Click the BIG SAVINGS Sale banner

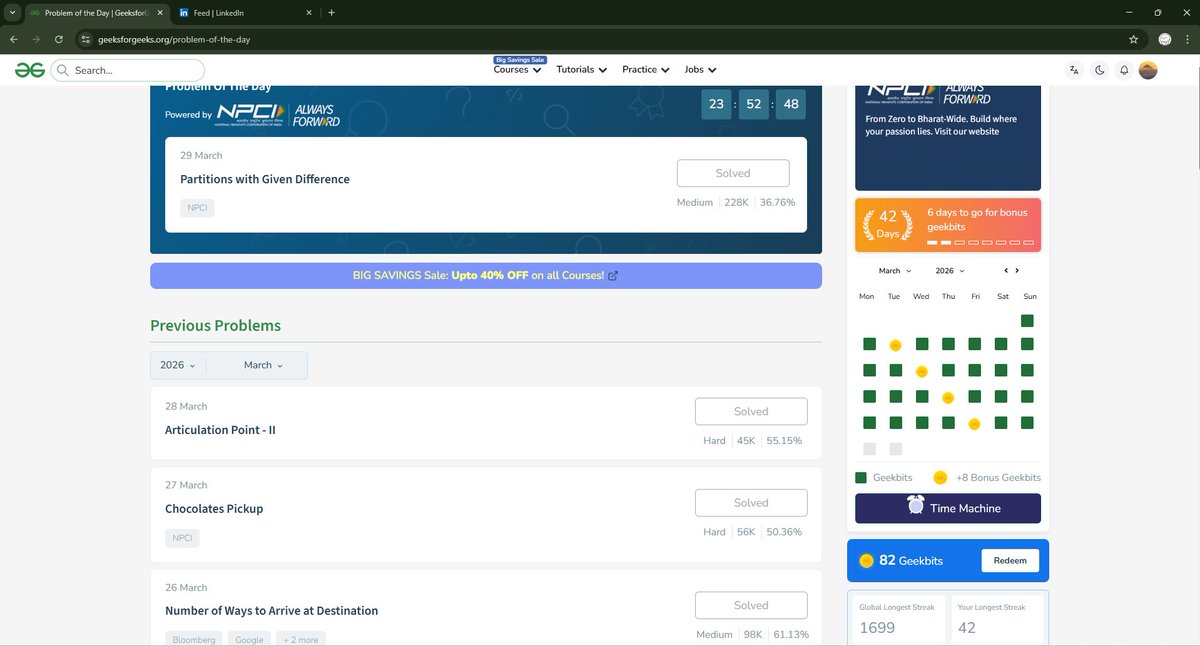pyautogui.click(x=486, y=276)
